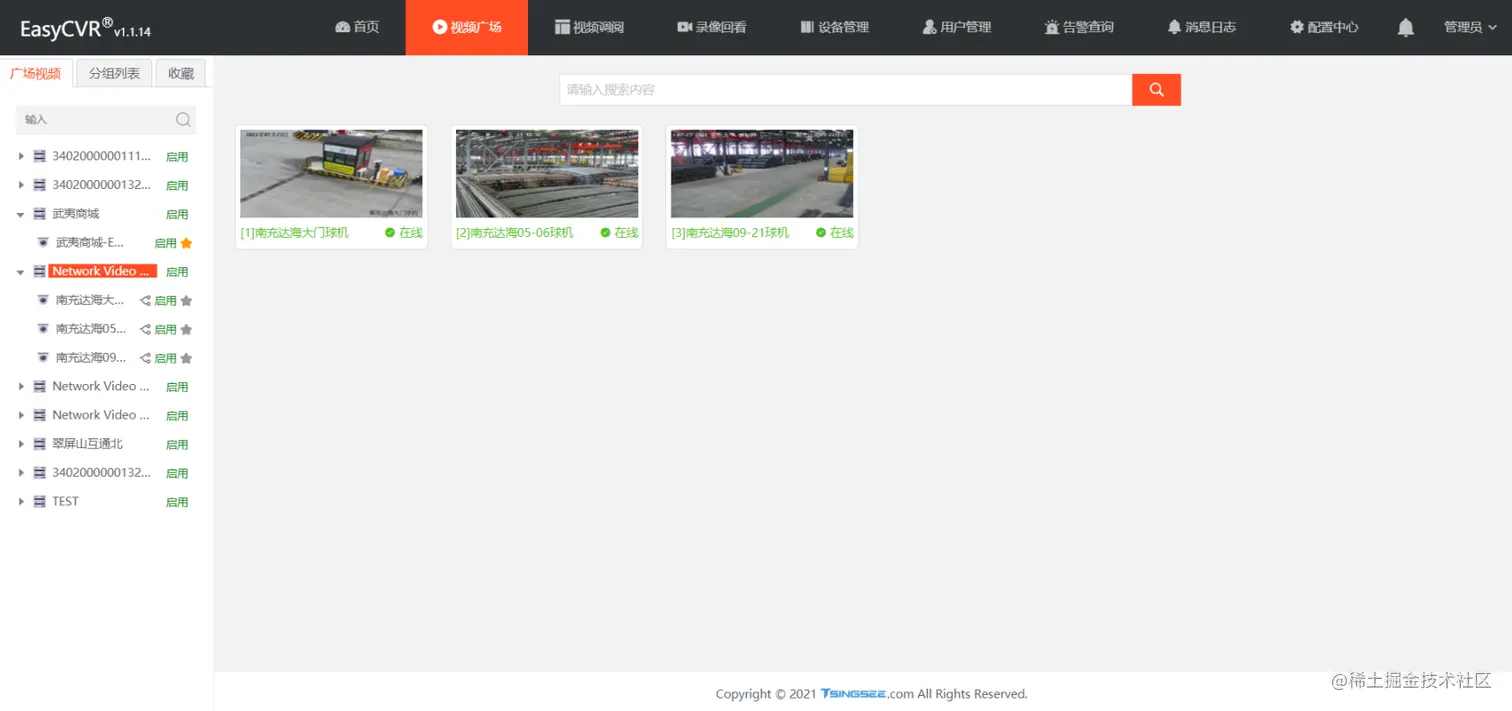Click the camera icon of 南充达海大...
The image size is (1512, 711).
click(x=43, y=300)
